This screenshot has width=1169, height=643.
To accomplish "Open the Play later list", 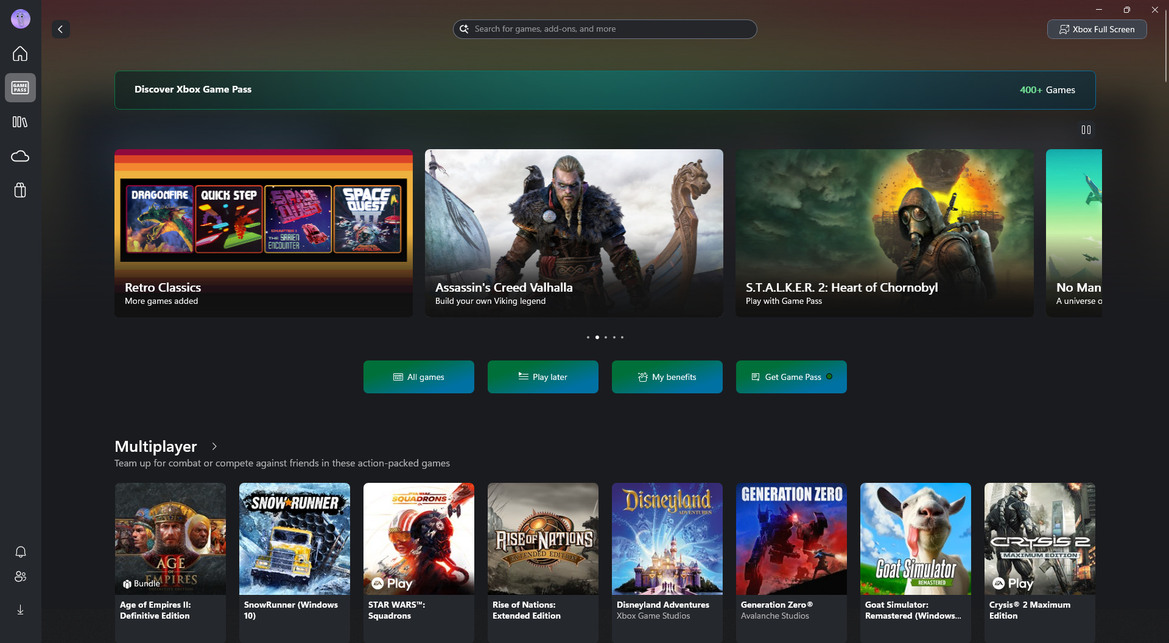I will (x=543, y=377).
